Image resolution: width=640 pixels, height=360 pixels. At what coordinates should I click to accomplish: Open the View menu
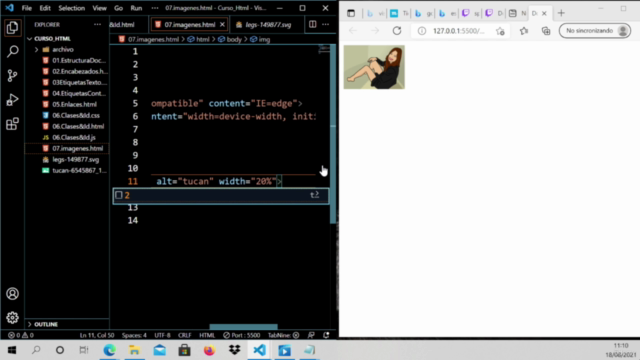99,8
